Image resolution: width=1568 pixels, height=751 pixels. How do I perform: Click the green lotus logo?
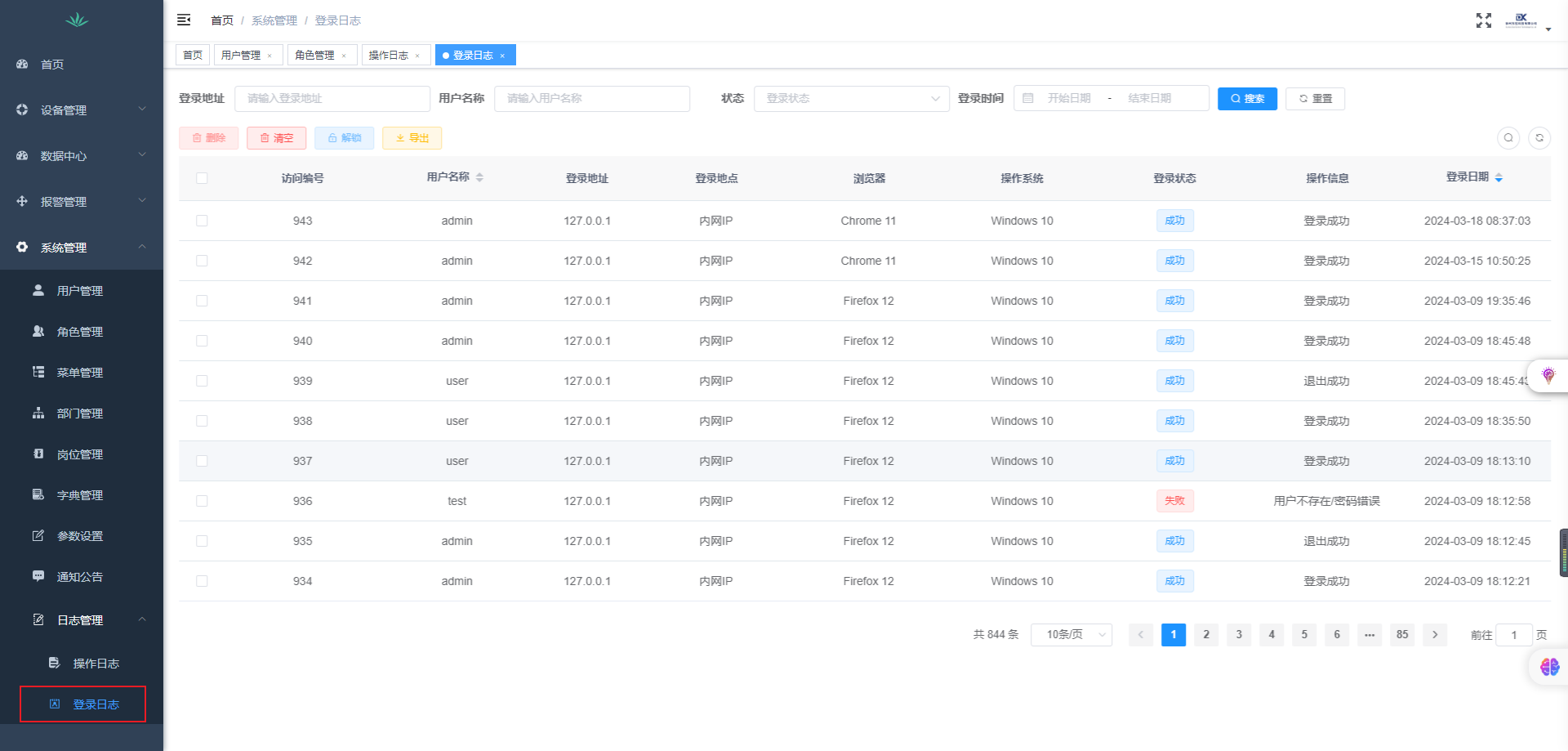78,20
